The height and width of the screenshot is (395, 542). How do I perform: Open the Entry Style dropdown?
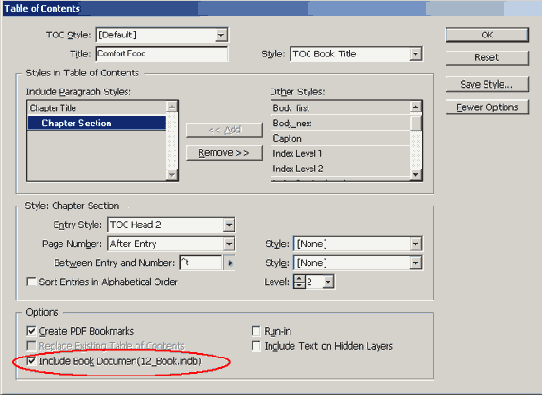pyautogui.click(x=229, y=225)
